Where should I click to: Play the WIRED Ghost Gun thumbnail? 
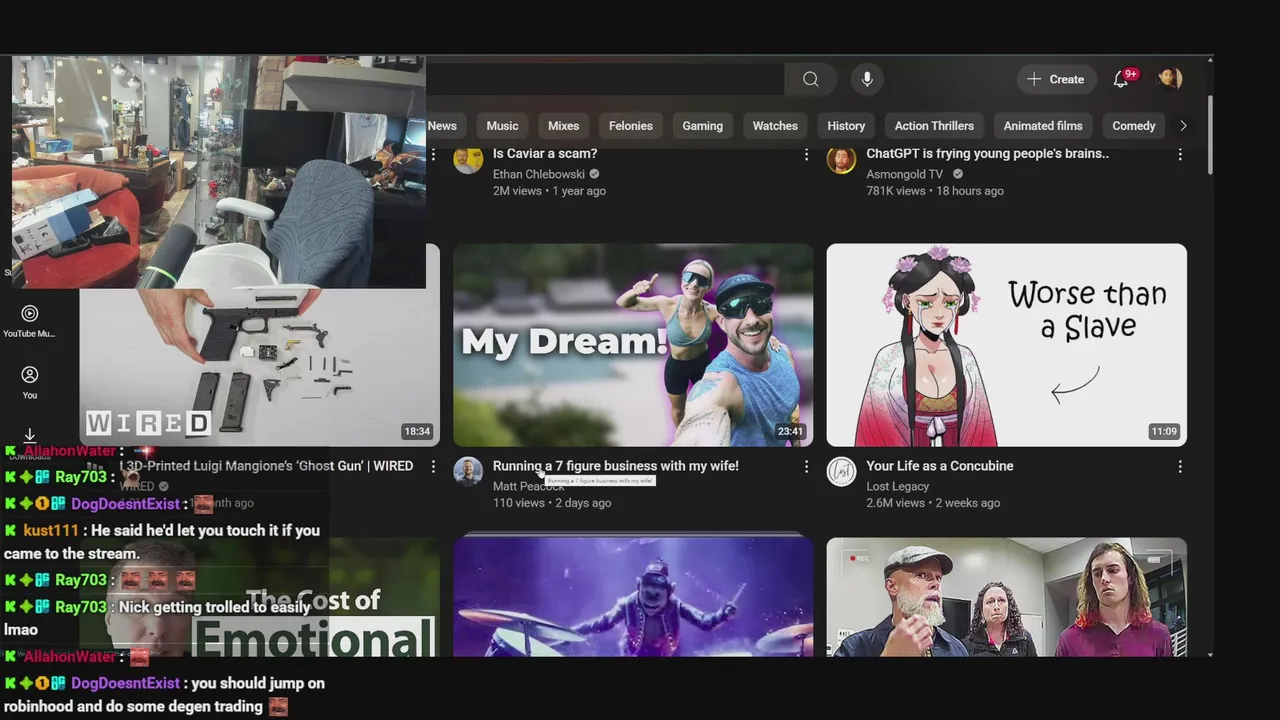[259, 366]
